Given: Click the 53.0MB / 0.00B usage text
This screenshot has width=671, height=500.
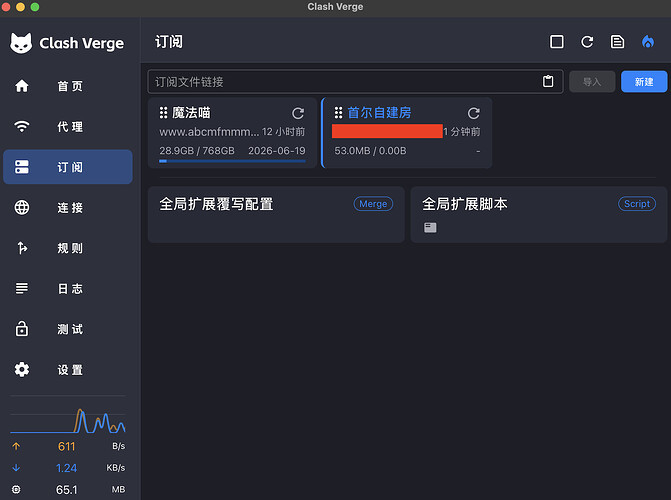Looking at the screenshot, I should click(x=371, y=151).
